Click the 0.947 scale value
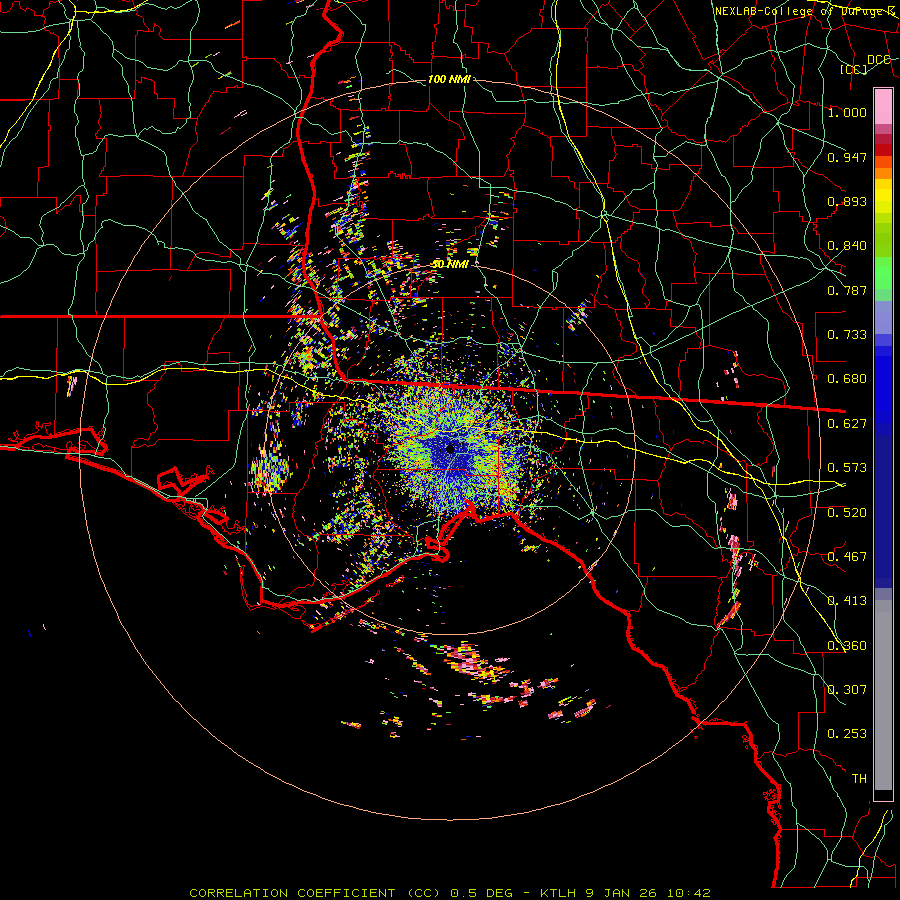 (x=847, y=157)
